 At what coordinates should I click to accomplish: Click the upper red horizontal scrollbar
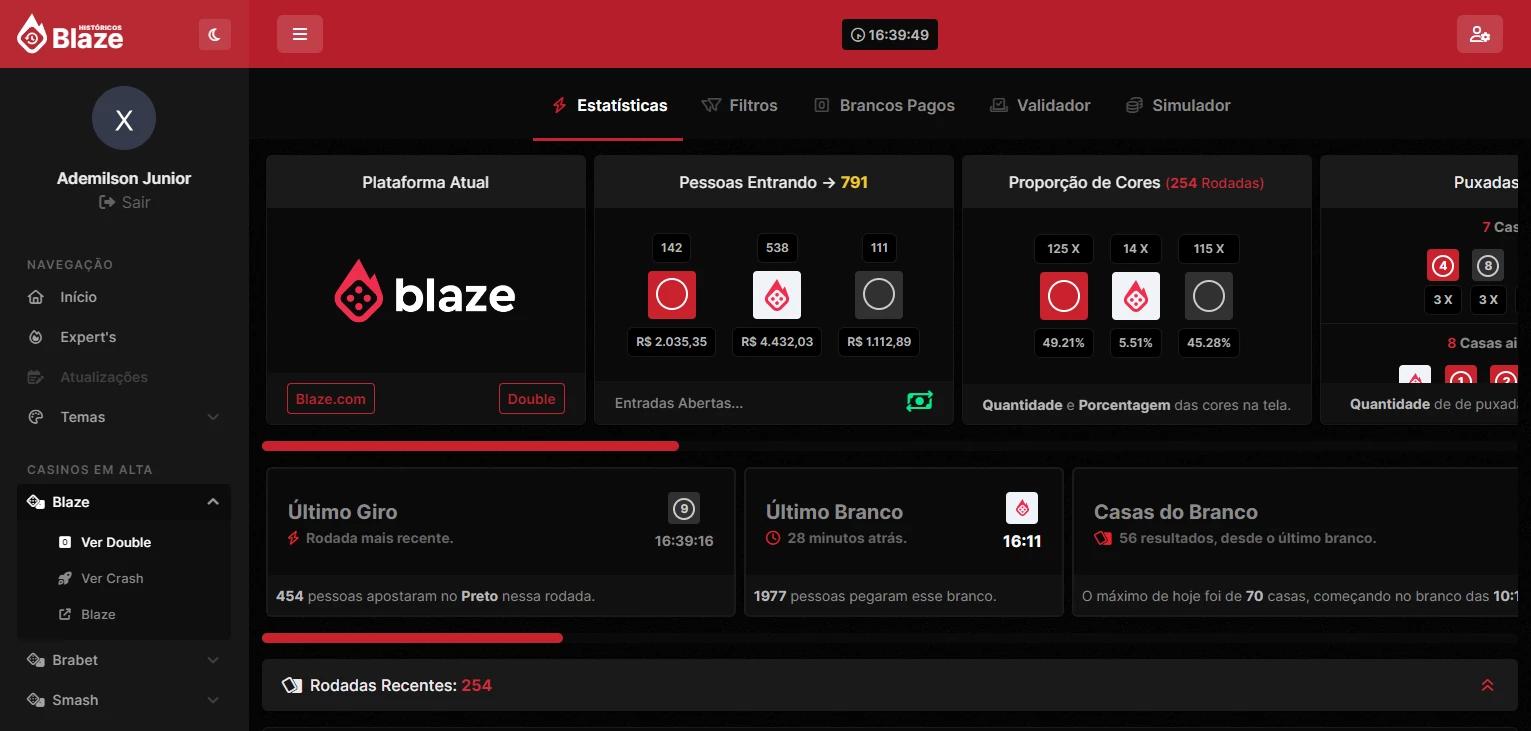pos(470,446)
